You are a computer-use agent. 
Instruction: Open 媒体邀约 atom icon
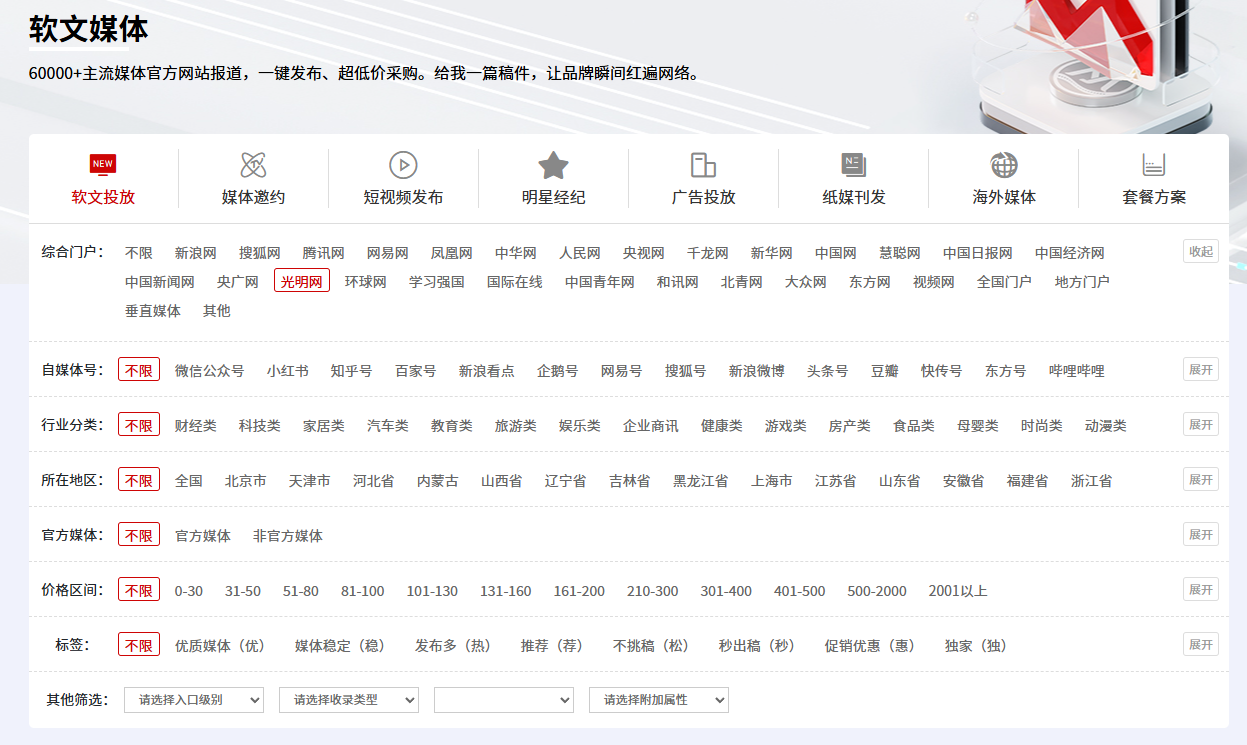click(x=253, y=165)
